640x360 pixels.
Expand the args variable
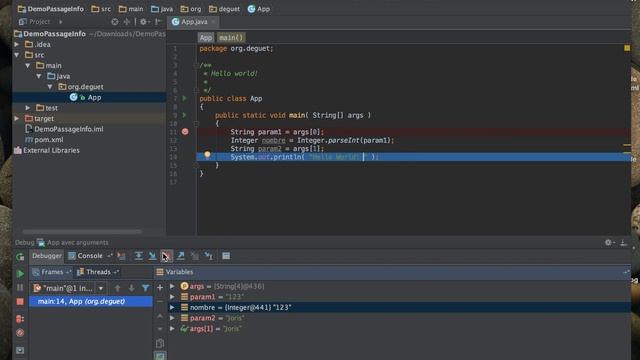pyautogui.click(x=172, y=286)
